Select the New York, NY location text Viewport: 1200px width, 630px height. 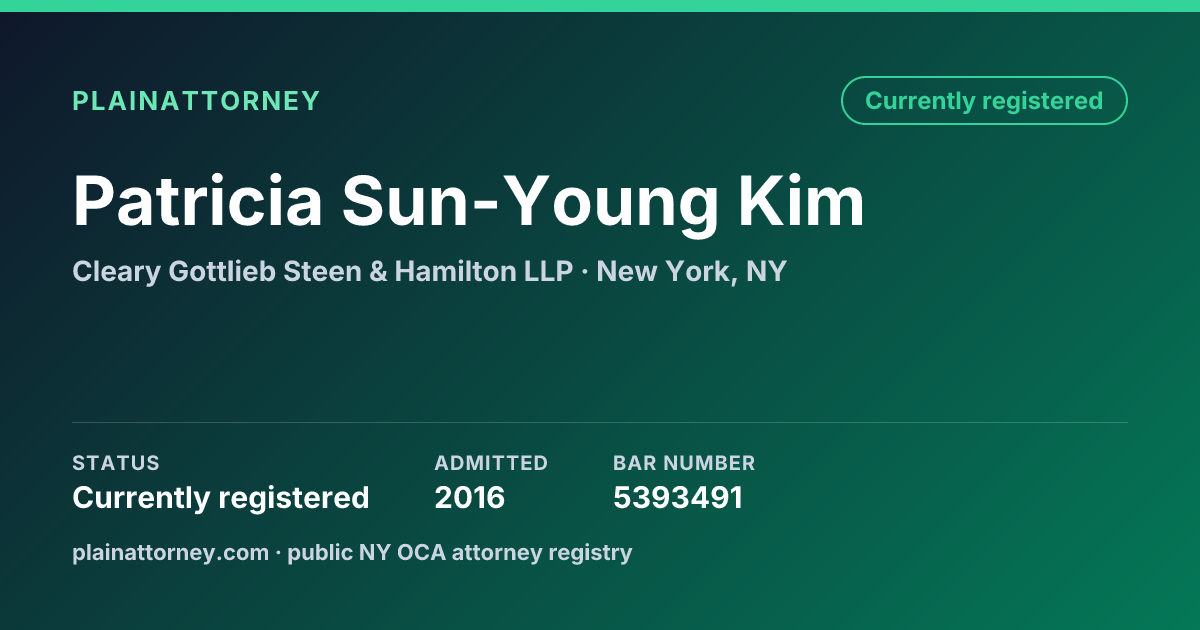pos(691,271)
